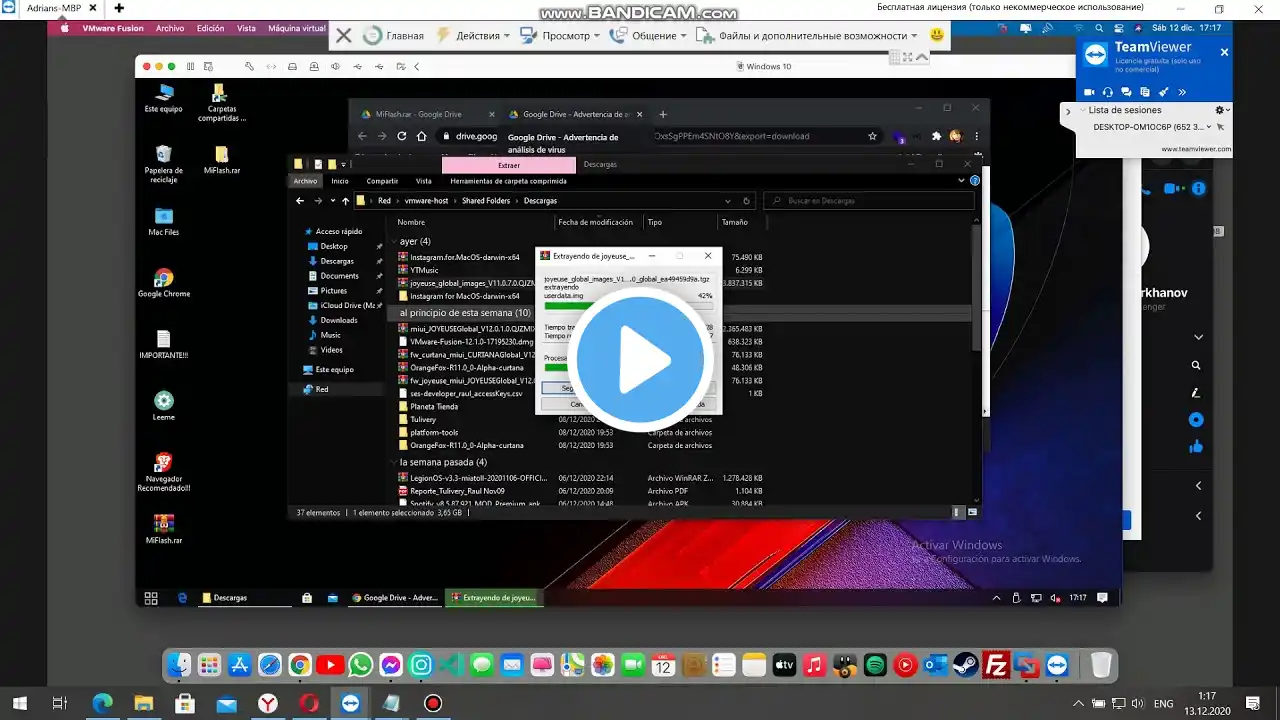Open Edición menu in macOS menu bar
The image size is (1280, 720).
(210, 28)
